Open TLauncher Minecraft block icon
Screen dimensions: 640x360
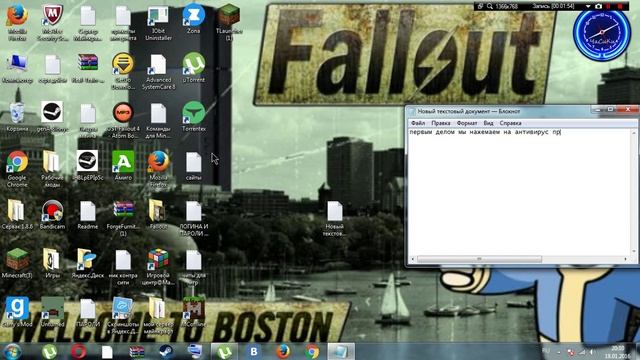[229, 15]
